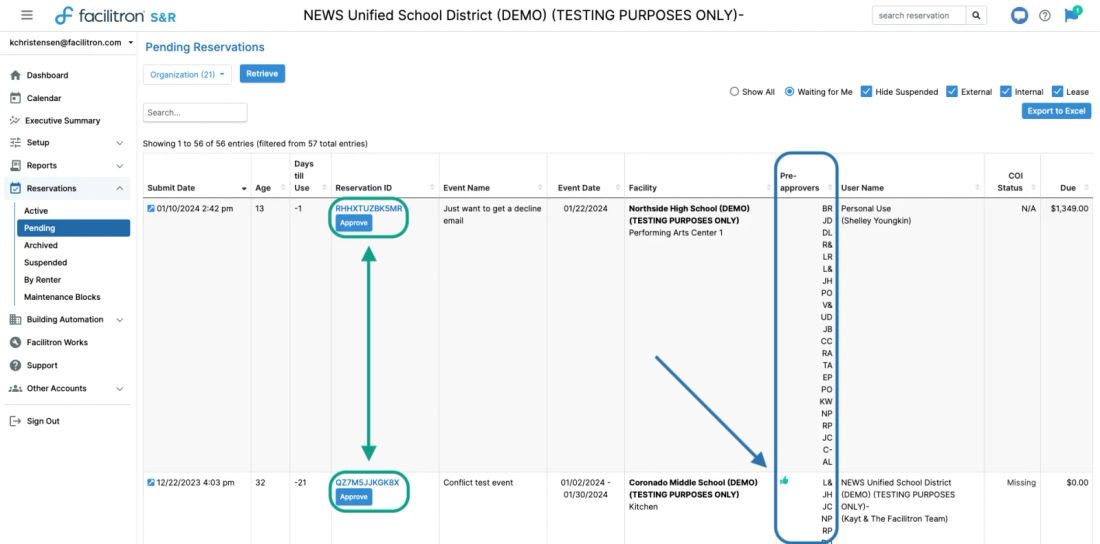The image size is (1100, 544).
Task: Click the Export to Excel button
Action: [x=1056, y=111]
